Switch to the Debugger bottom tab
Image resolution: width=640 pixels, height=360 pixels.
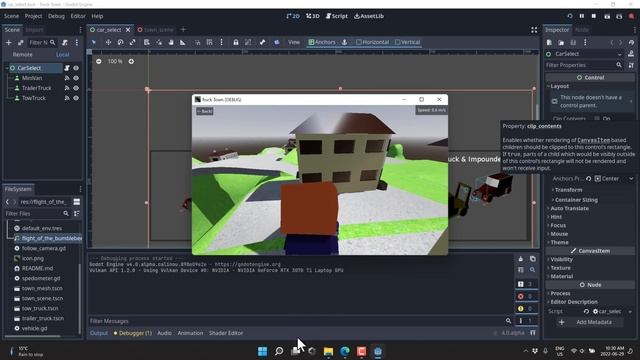(133, 333)
